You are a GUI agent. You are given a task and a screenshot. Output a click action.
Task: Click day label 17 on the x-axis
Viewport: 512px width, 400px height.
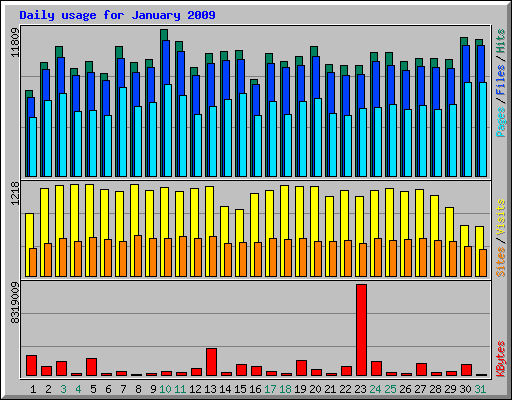coord(270,389)
